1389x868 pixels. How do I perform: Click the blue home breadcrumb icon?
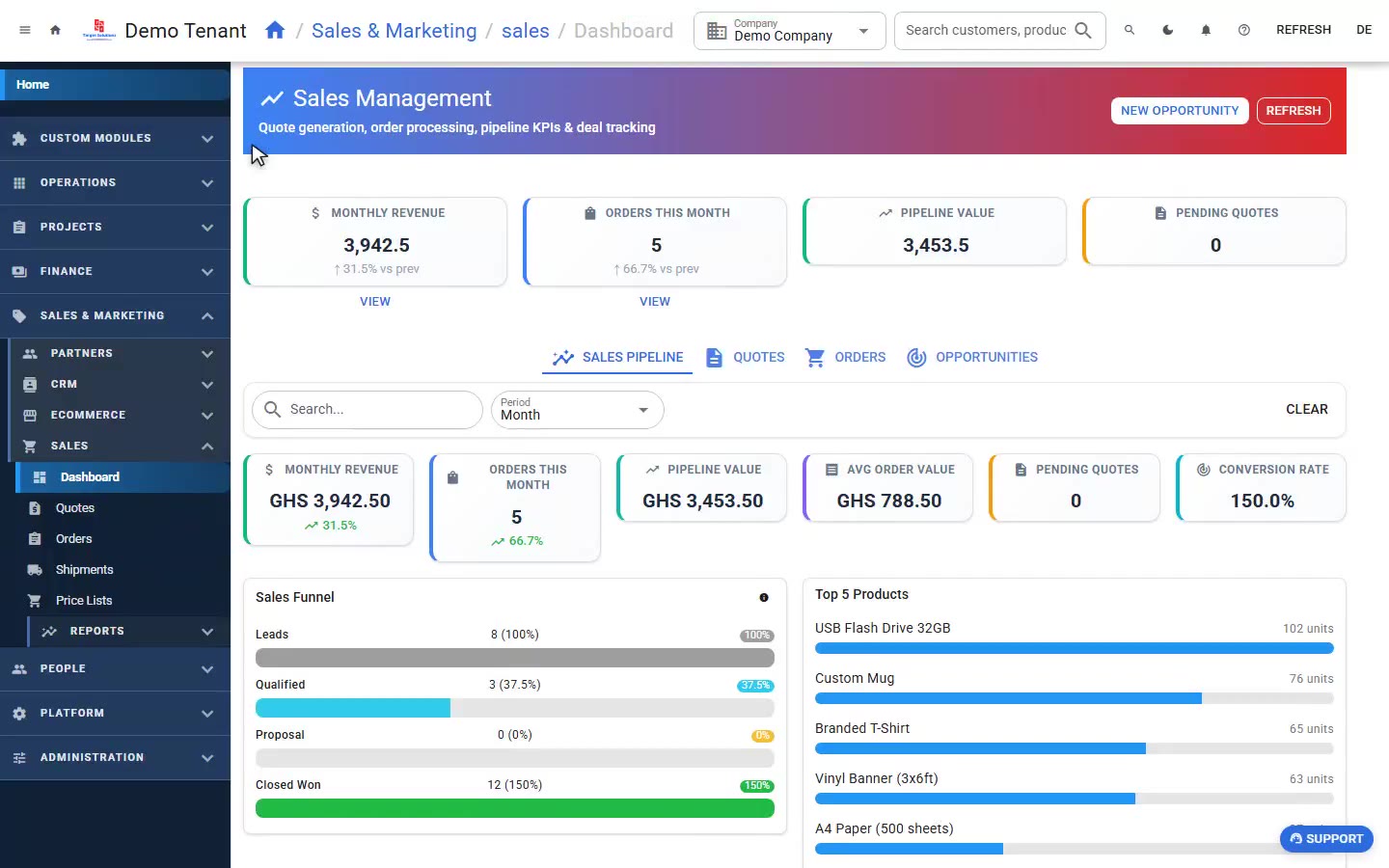point(275,30)
